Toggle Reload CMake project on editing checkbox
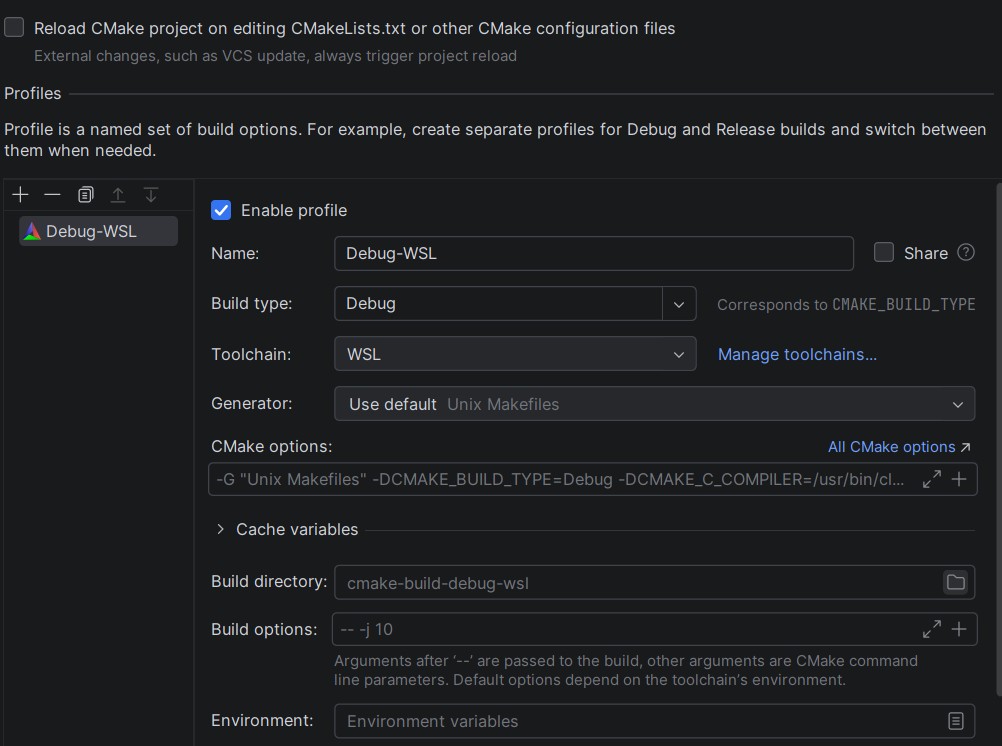 (14, 27)
